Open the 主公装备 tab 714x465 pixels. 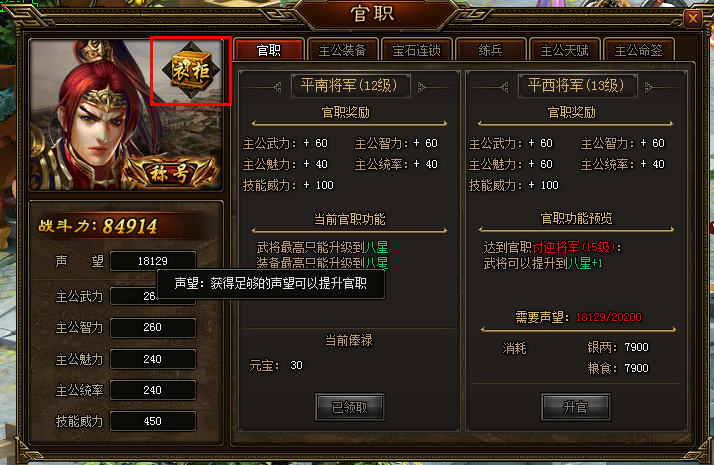click(x=342, y=50)
